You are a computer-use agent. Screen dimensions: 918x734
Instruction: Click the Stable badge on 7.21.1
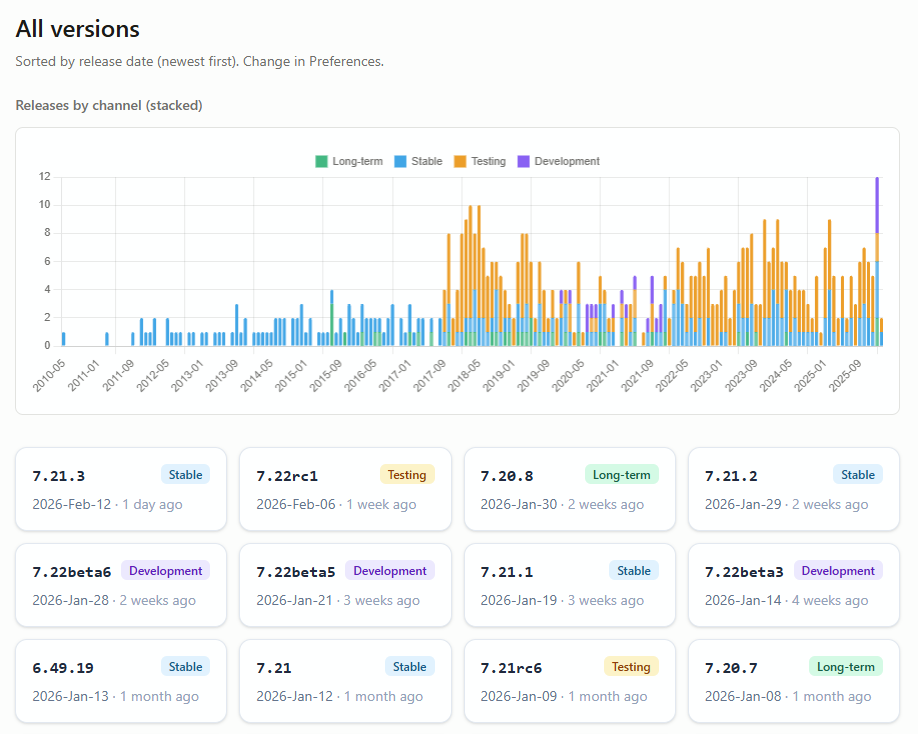pos(634,571)
